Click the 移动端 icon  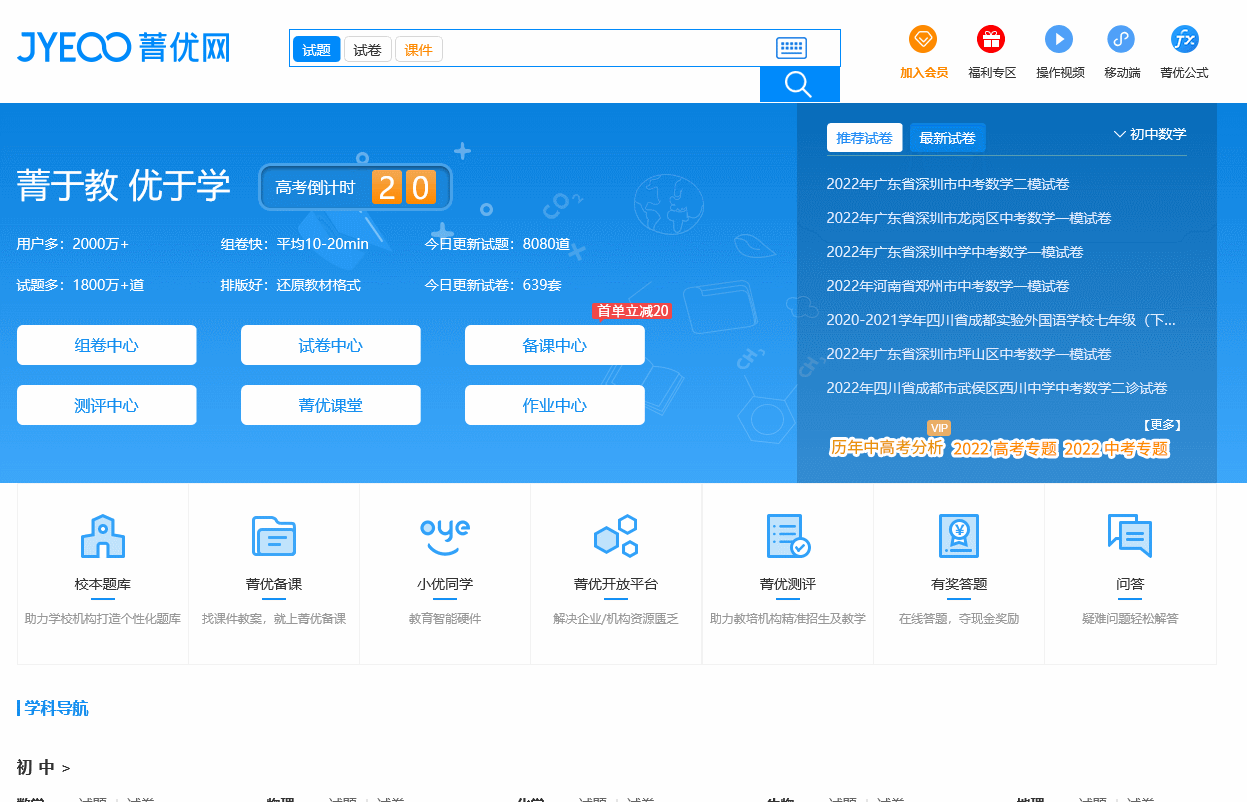[1121, 39]
